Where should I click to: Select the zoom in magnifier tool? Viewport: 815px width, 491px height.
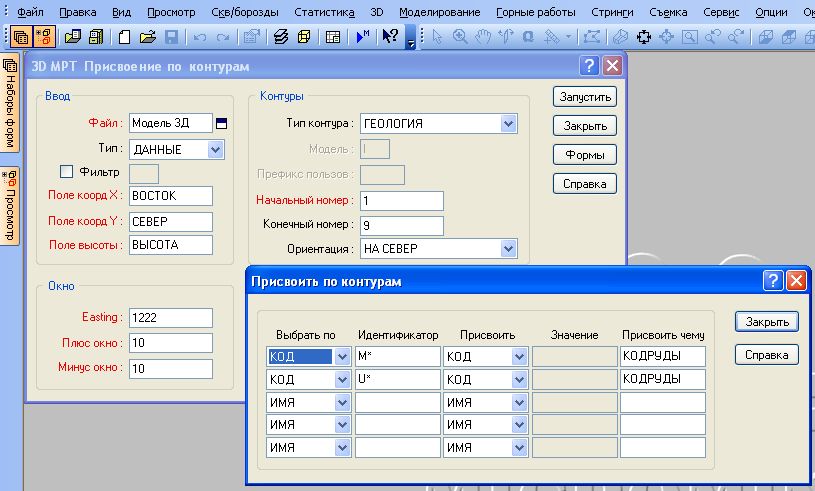tap(460, 37)
